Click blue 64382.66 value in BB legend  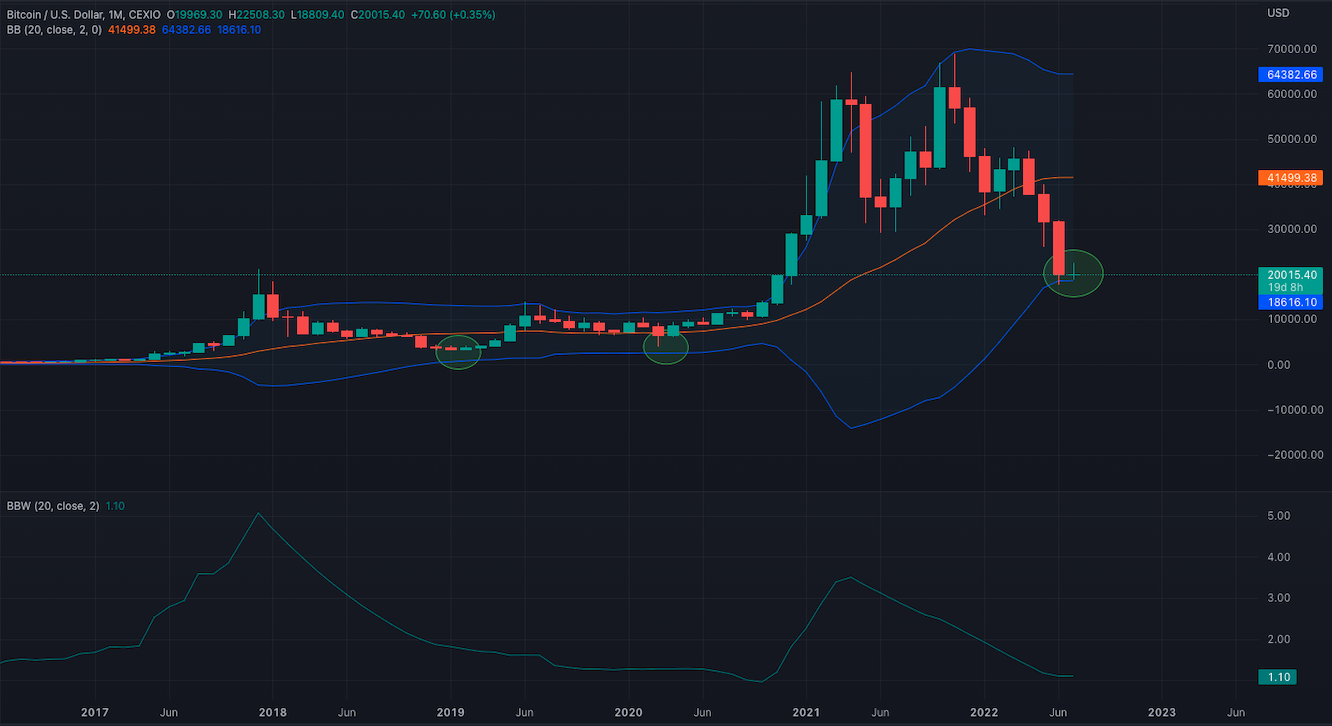(x=187, y=30)
